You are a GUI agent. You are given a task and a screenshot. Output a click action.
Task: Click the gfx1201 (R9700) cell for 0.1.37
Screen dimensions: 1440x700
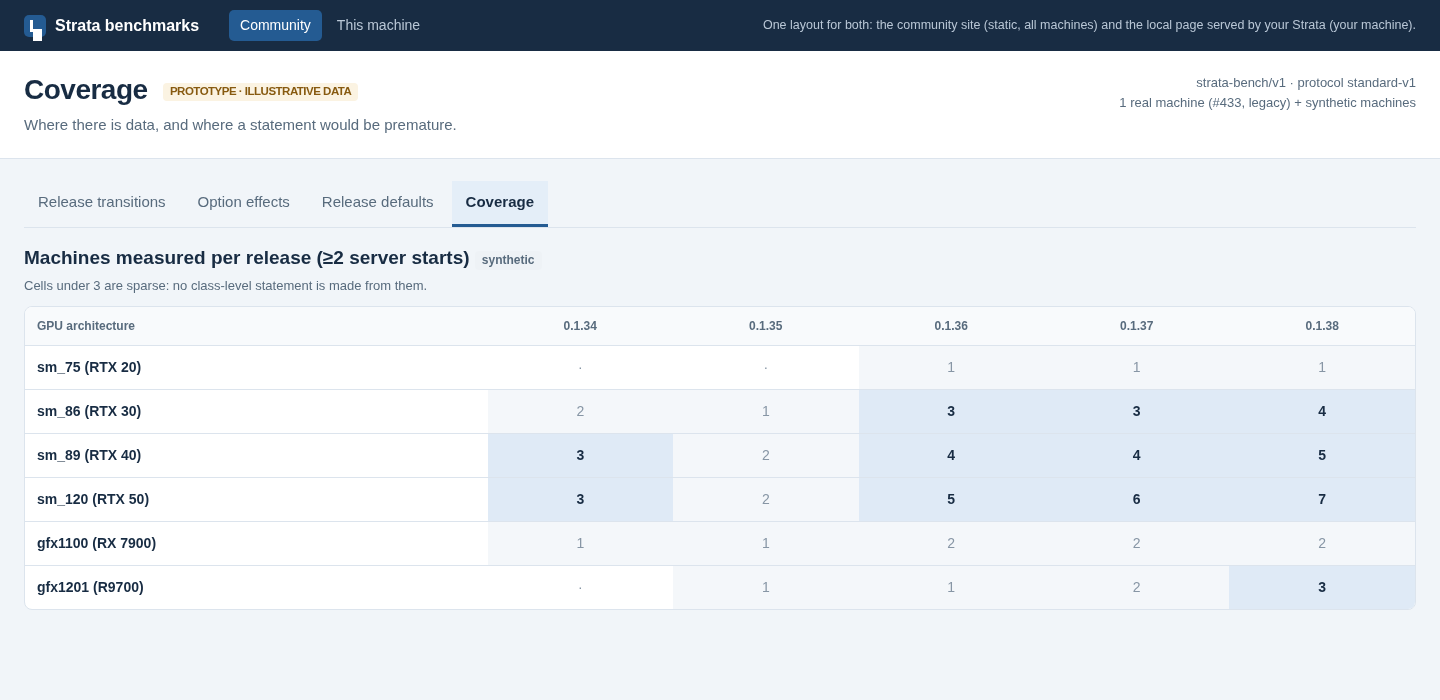(x=1137, y=587)
